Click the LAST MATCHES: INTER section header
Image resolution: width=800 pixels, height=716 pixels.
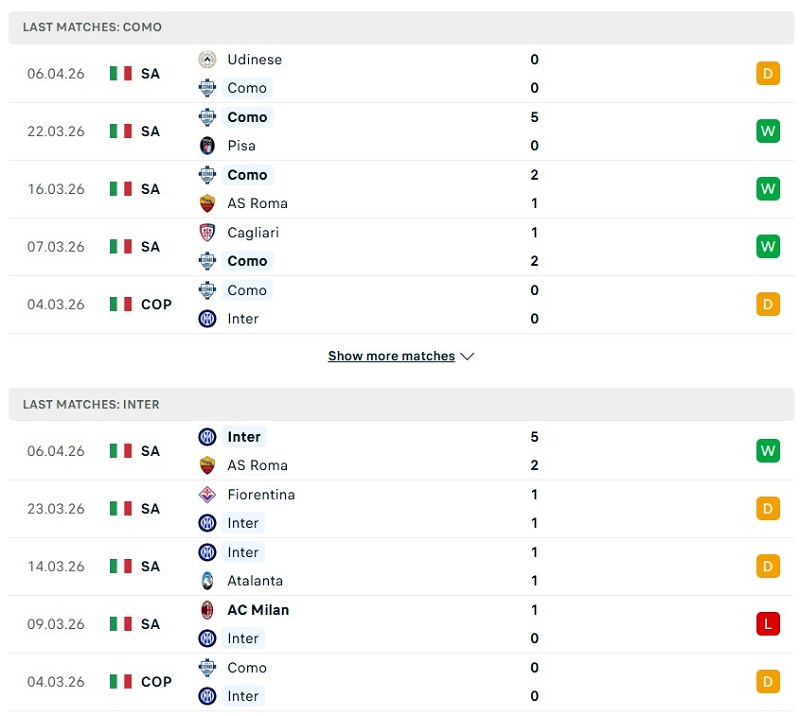(x=90, y=404)
